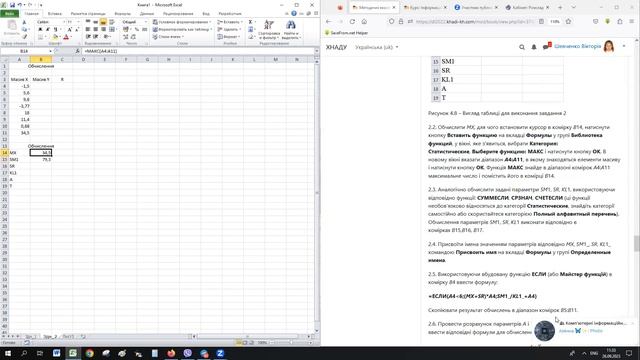Select the Format Painter brush icon
The image size is (640, 360).
pyautogui.click(x=24, y=37)
